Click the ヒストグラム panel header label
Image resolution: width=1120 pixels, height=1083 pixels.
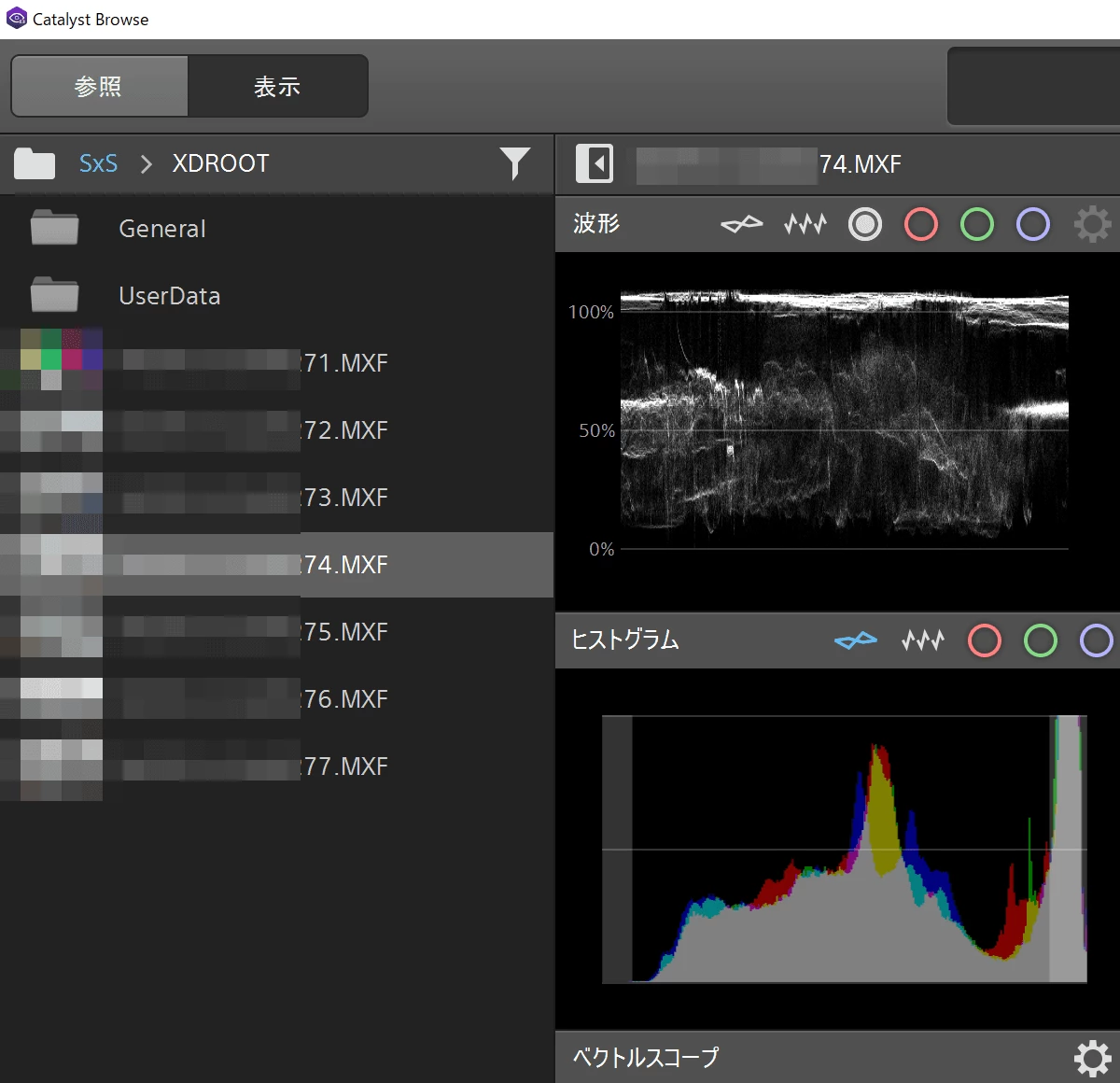pyautogui.click(x=625, y=640)
